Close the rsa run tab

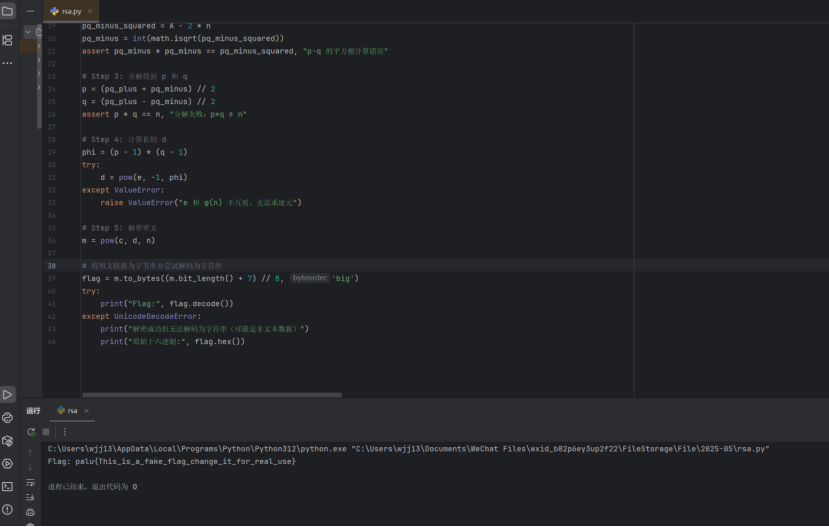tap(86, 411)
